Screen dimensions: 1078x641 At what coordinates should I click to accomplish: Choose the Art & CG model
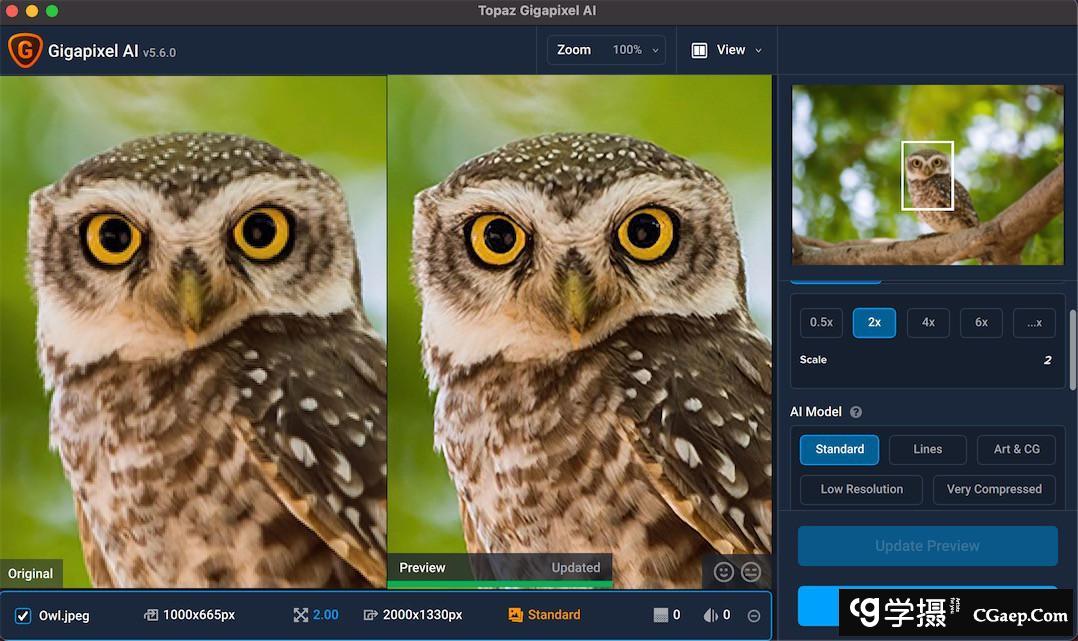(1016, 449)
